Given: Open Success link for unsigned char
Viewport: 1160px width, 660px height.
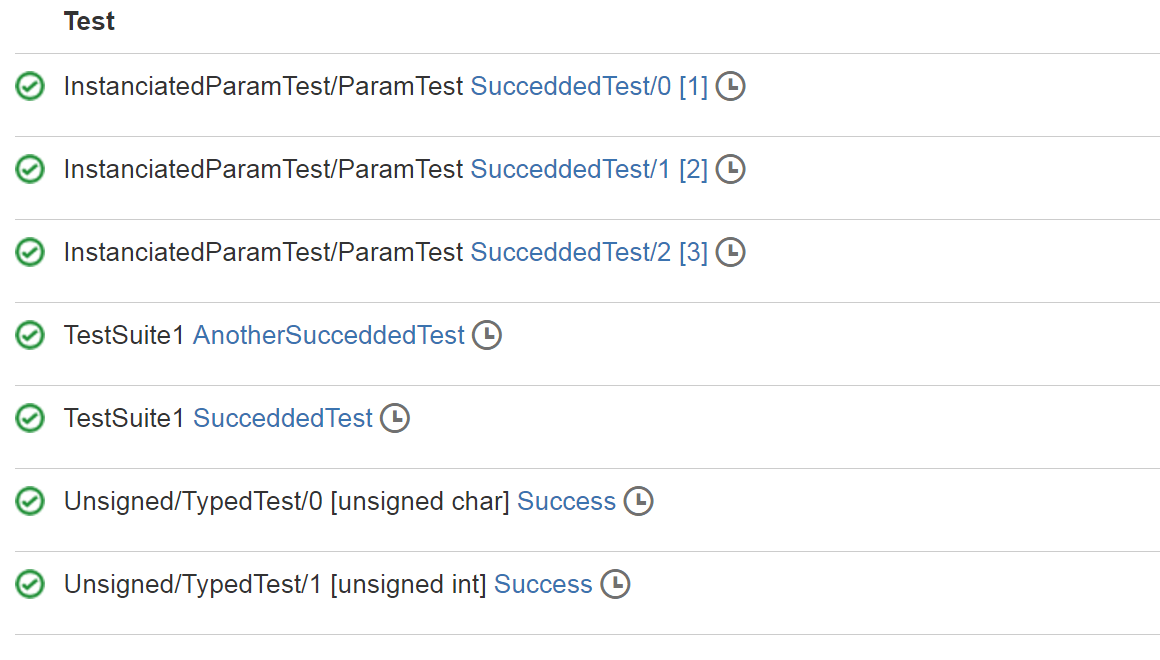Looking at the screenshot, I should click(x=567, y=501).
